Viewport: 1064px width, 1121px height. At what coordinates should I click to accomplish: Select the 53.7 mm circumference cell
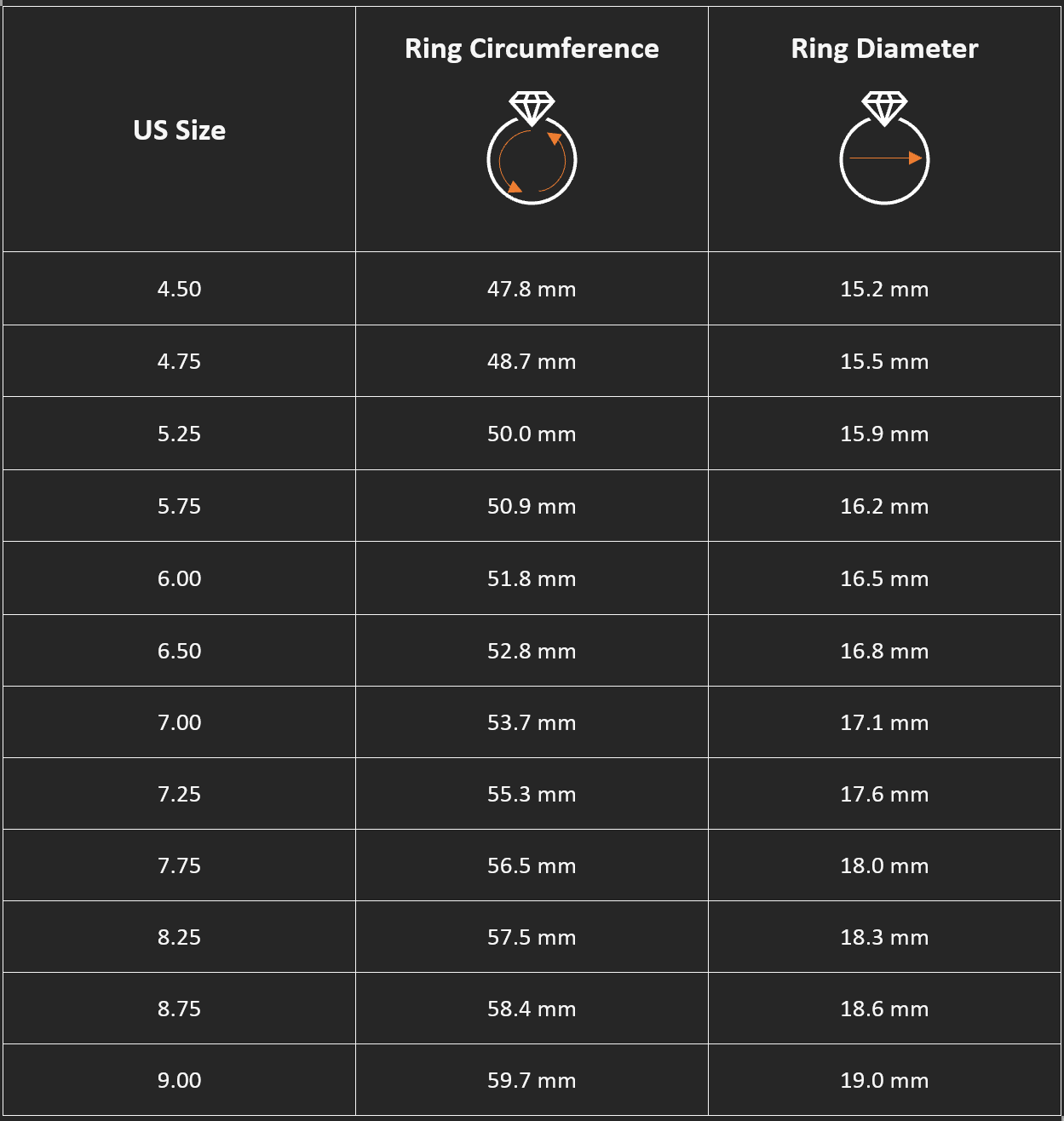[x=532, y=722]
